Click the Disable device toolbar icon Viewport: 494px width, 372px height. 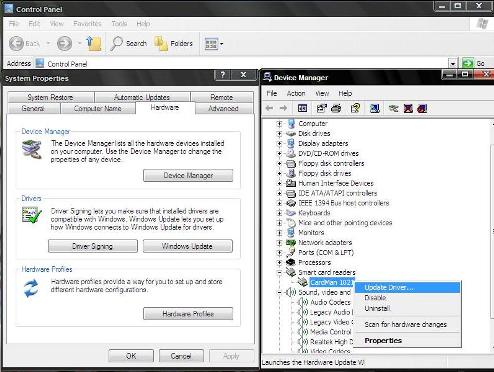coord(408,108)
